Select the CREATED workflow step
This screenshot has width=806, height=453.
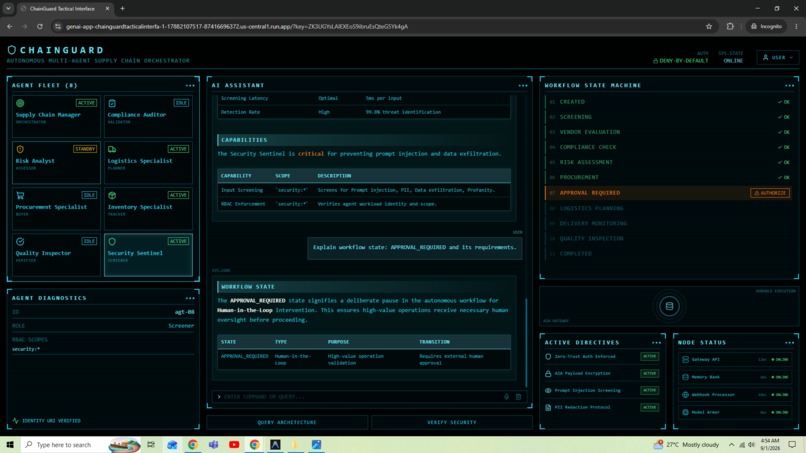coord(668,102)
